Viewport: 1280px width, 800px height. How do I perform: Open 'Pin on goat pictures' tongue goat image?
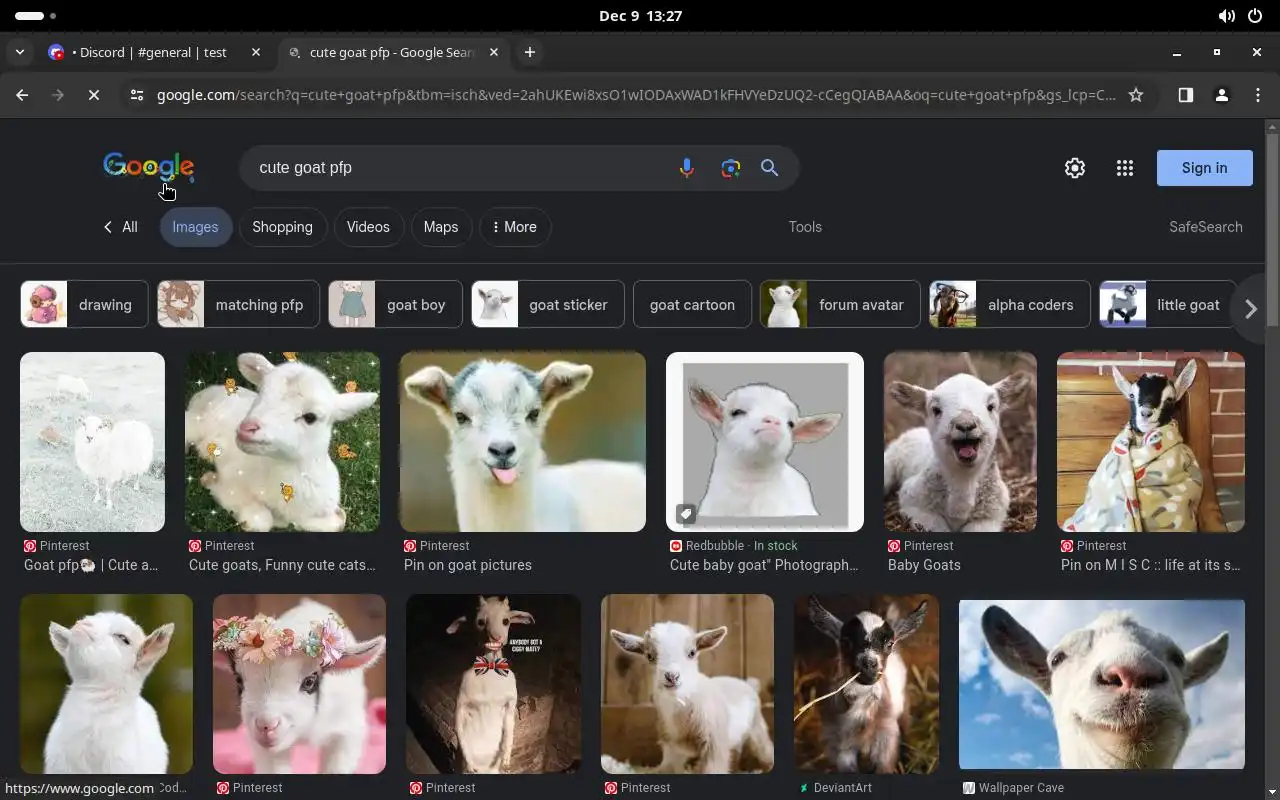[523, 442]
